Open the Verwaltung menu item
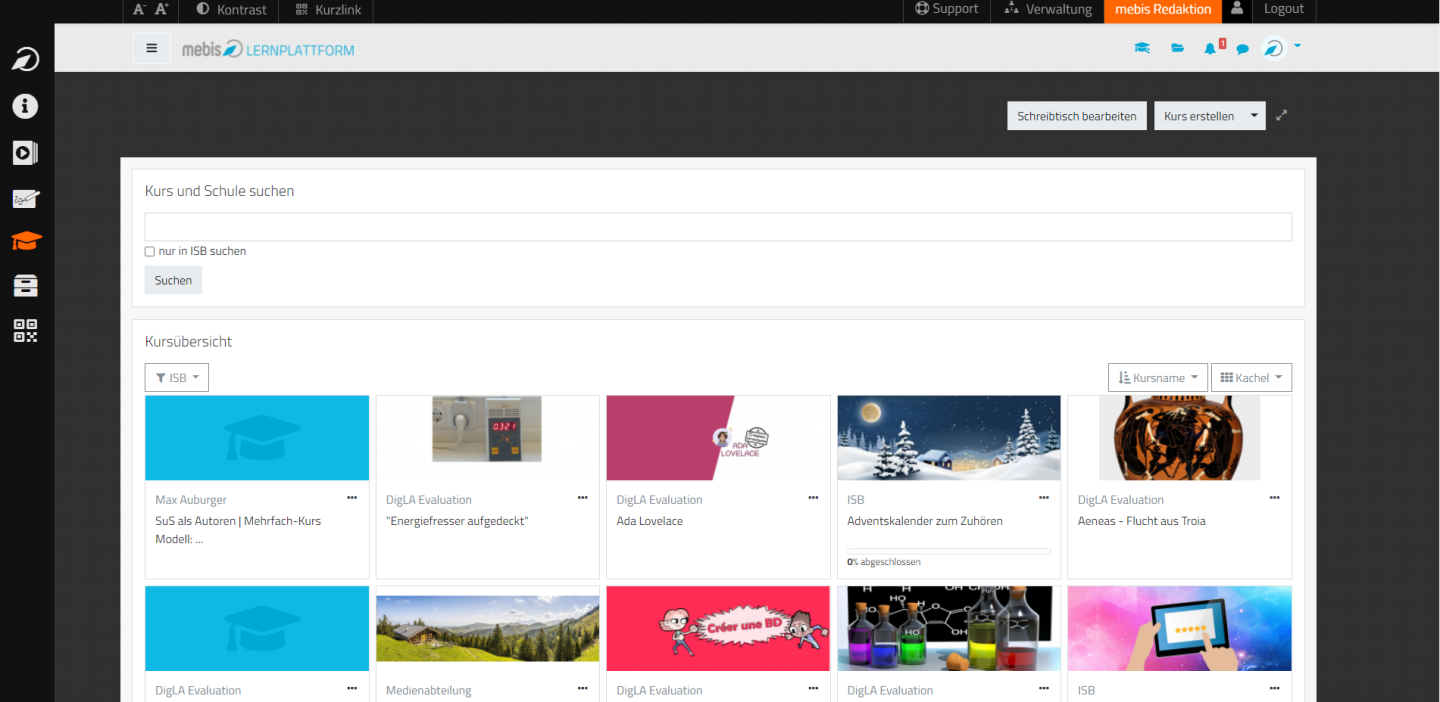The height and width of the screenshot is (702, 1440). tap(1047, 10)
